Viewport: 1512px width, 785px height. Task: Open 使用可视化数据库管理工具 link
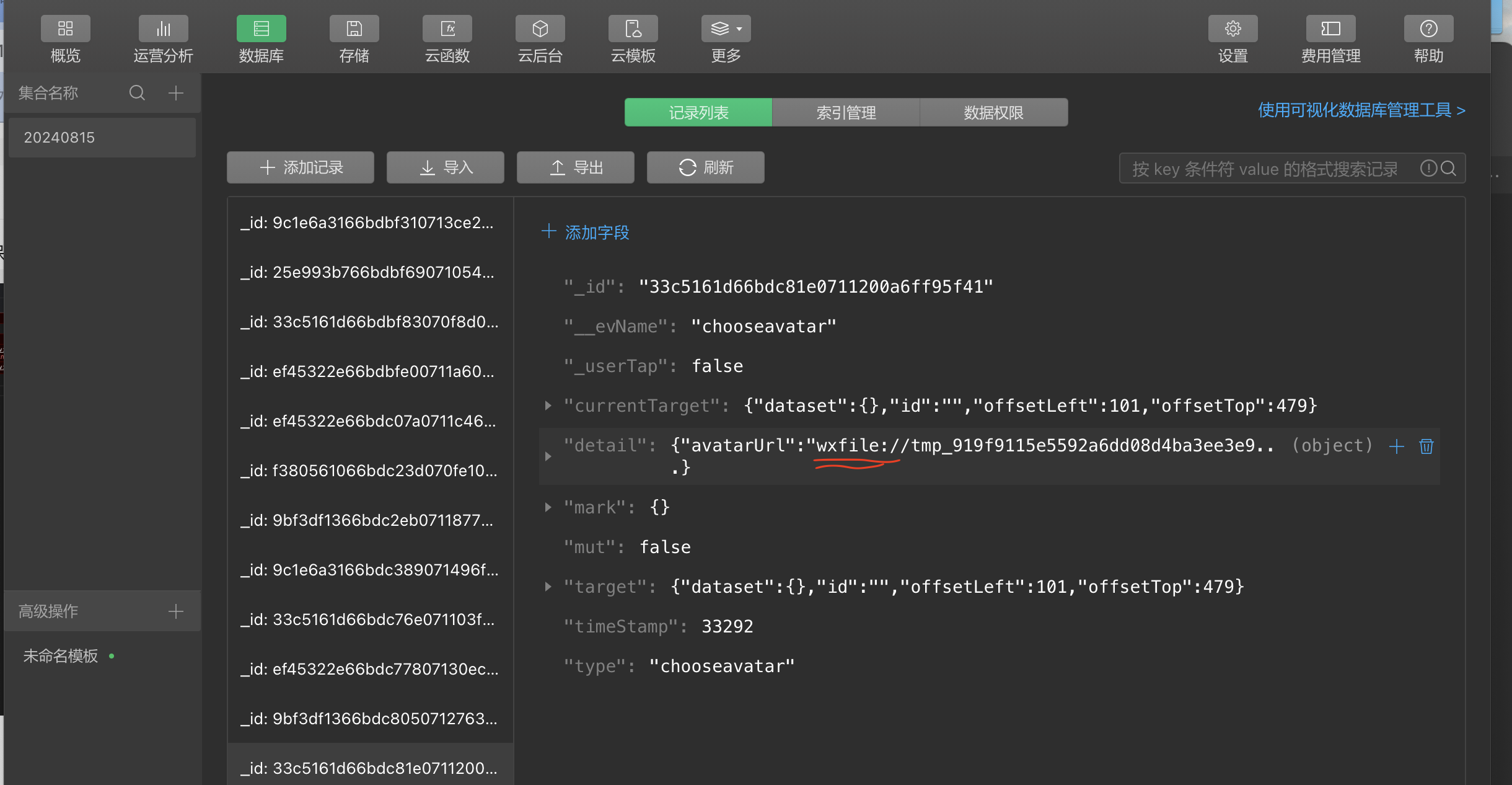(x=1361, y=110)
